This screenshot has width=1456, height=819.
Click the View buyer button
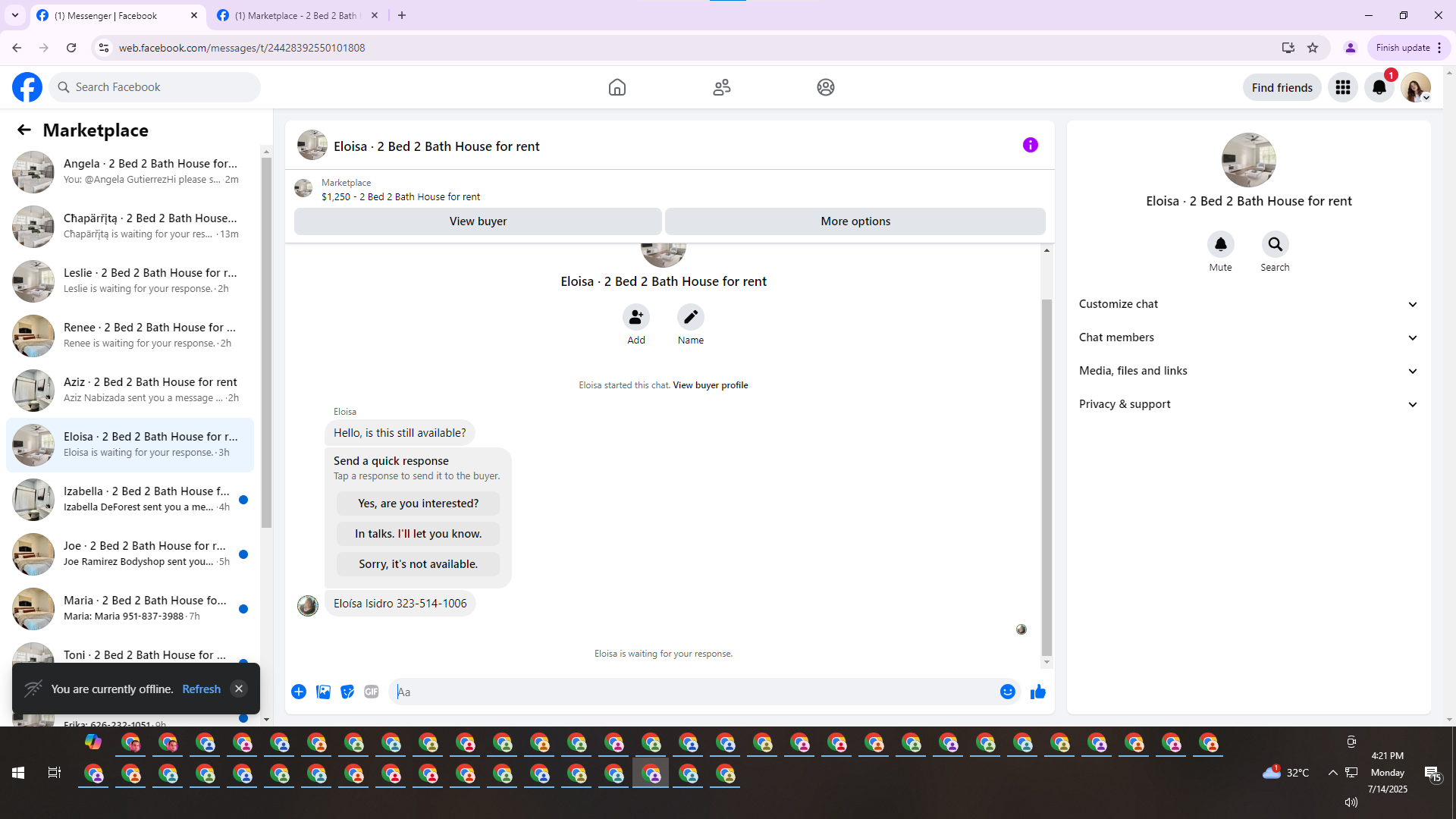click(x=478, y=221)
